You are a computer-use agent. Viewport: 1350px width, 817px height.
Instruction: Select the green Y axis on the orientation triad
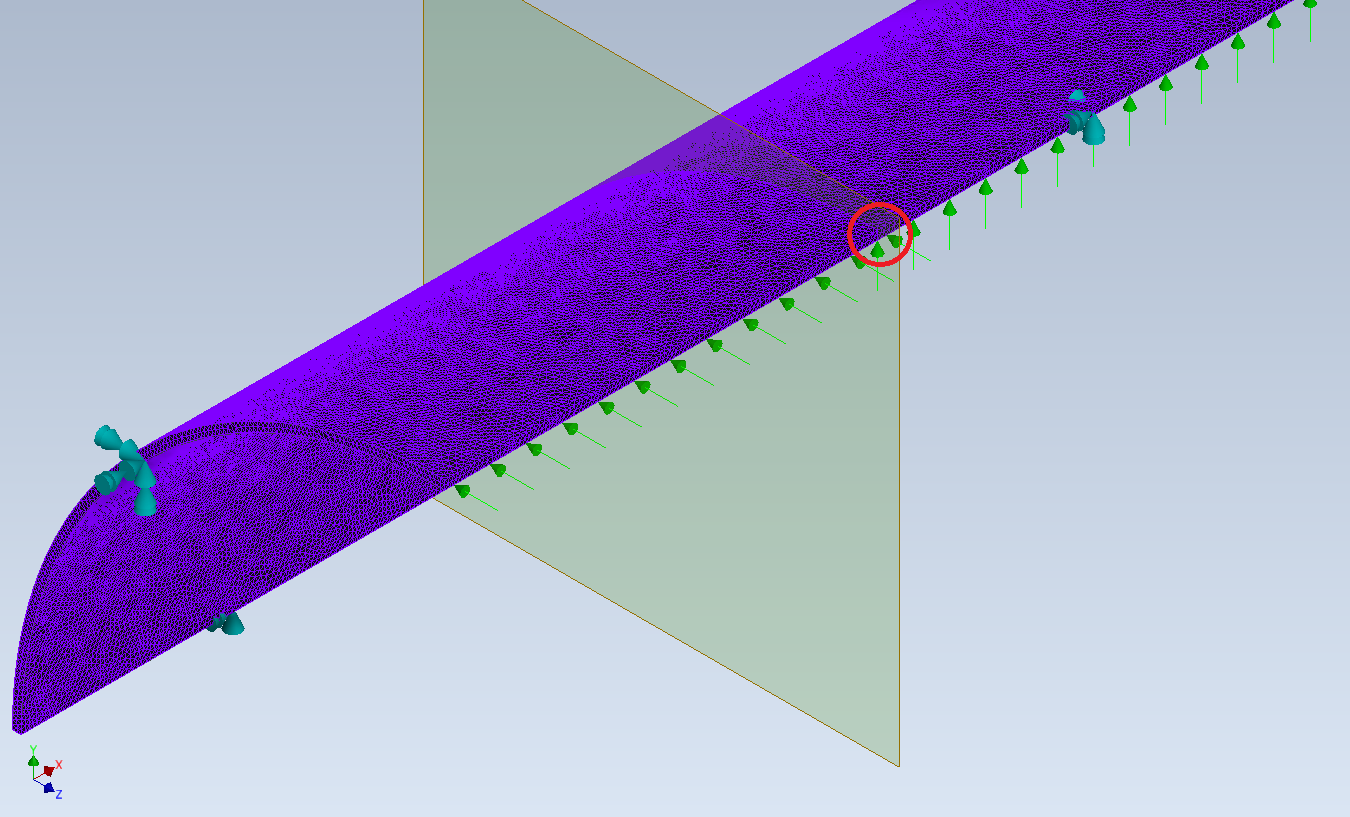pyautogui.click(x=33, y=762)
